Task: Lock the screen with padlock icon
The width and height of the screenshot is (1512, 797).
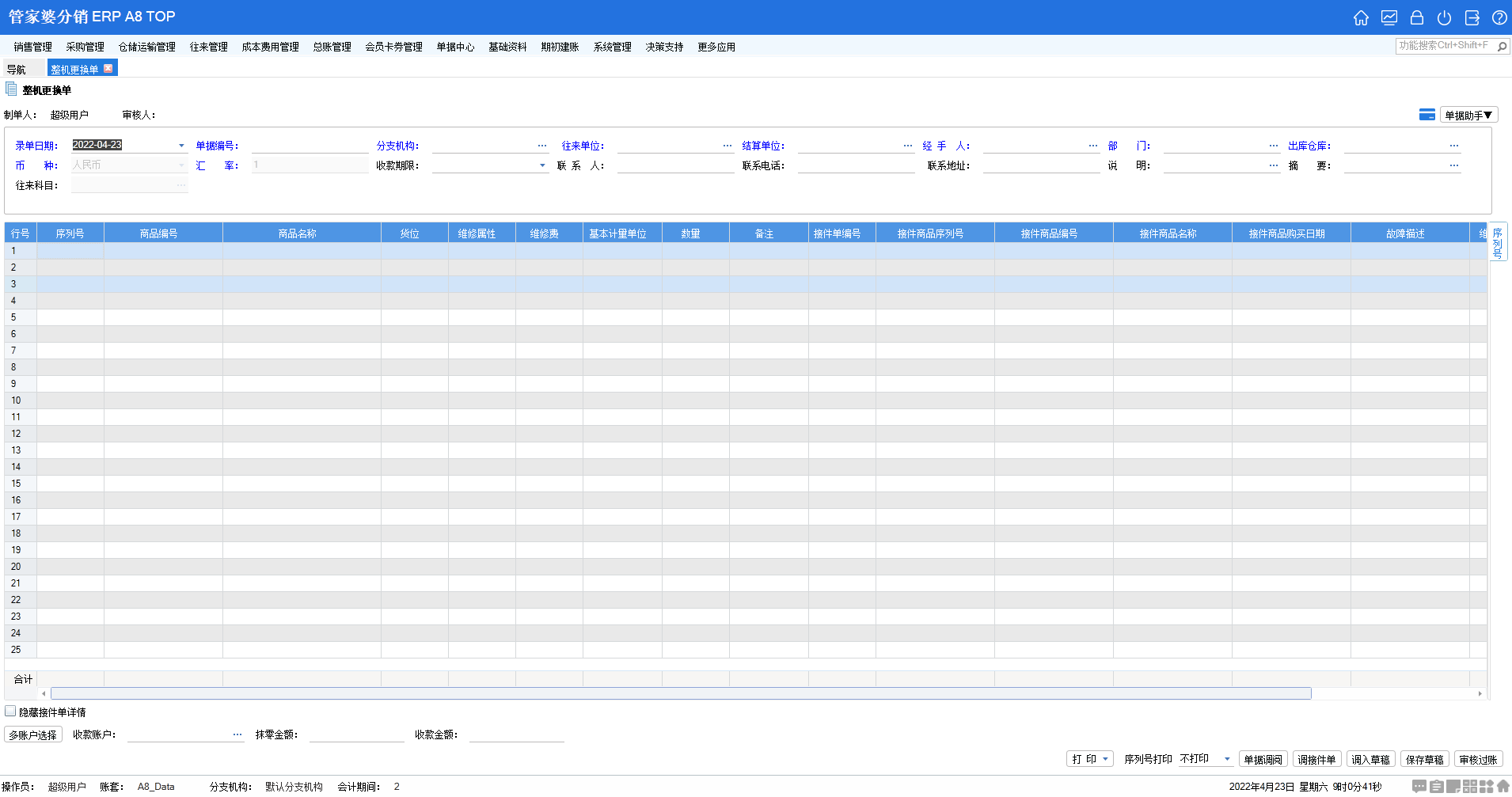Action: click(1417, 17)
